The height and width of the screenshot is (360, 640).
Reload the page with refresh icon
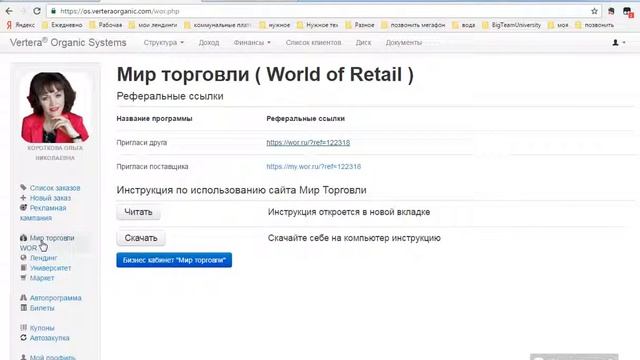tap(37, 11)
